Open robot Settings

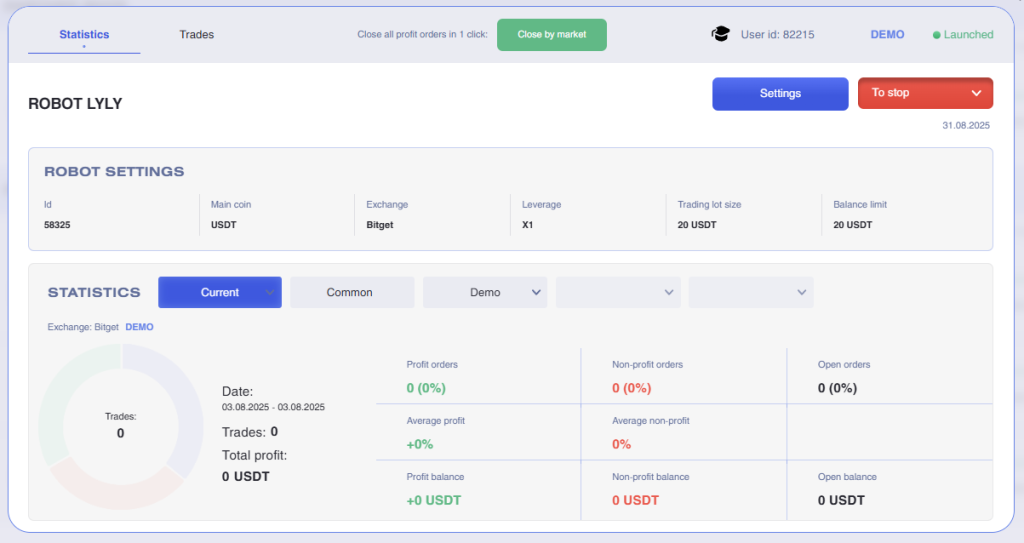pos(780,93)
